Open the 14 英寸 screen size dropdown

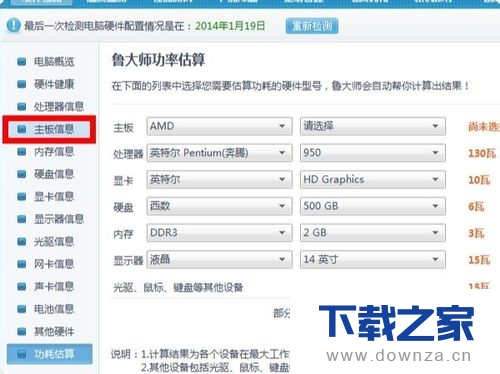pyautogui.click(x=373, y=259)
